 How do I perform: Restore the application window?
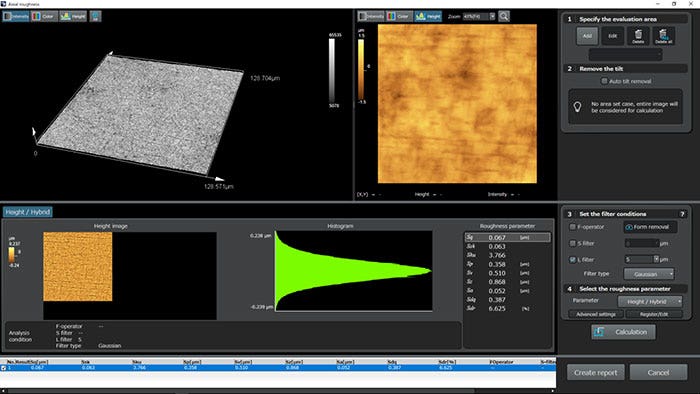click(674, 4)
